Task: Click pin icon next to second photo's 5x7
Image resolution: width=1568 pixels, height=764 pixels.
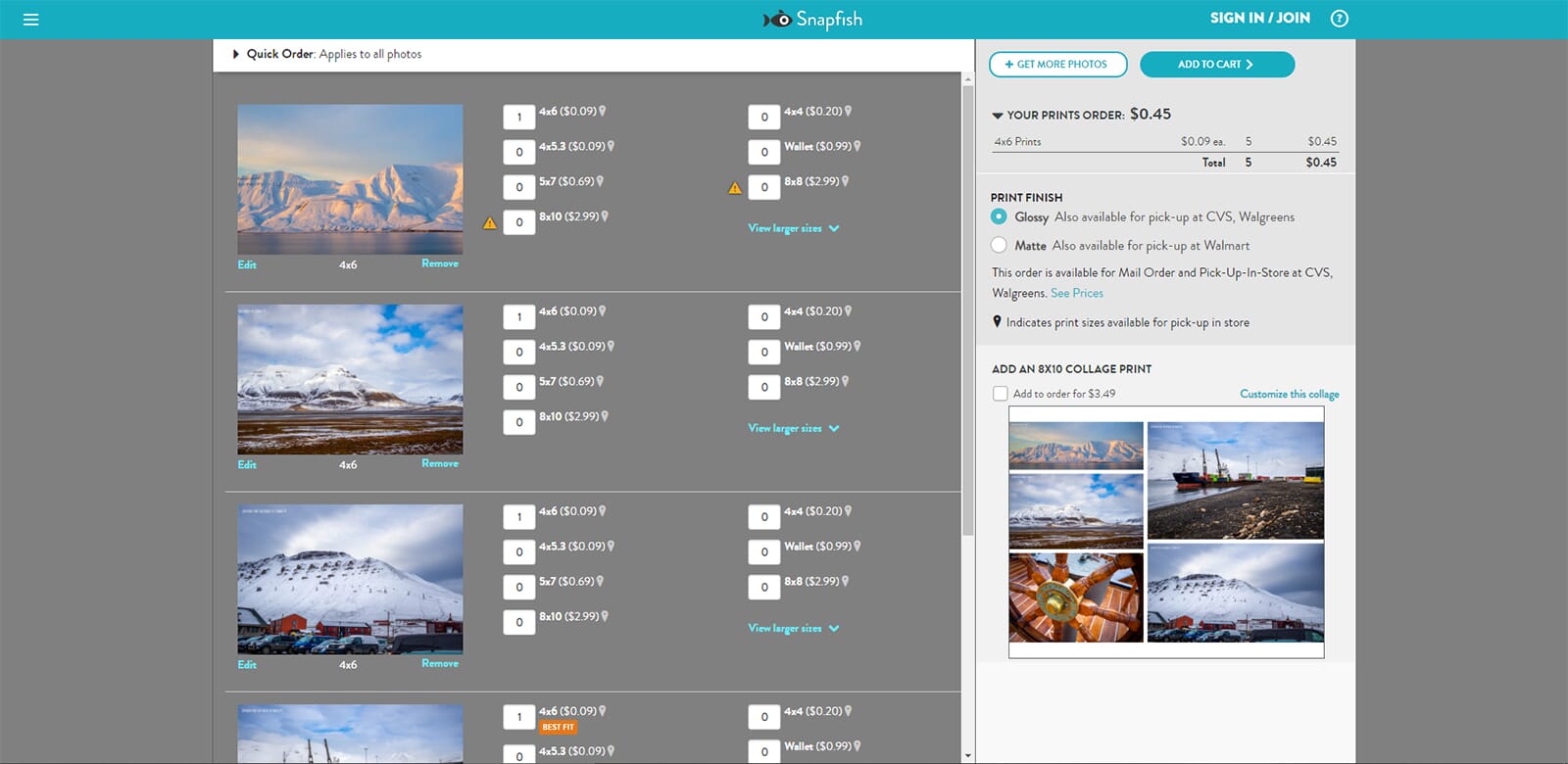Action: coord(600,382)
